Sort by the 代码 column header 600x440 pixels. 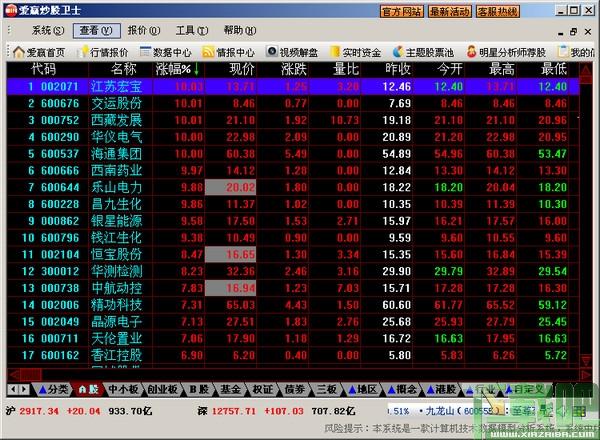click(44, 69)
